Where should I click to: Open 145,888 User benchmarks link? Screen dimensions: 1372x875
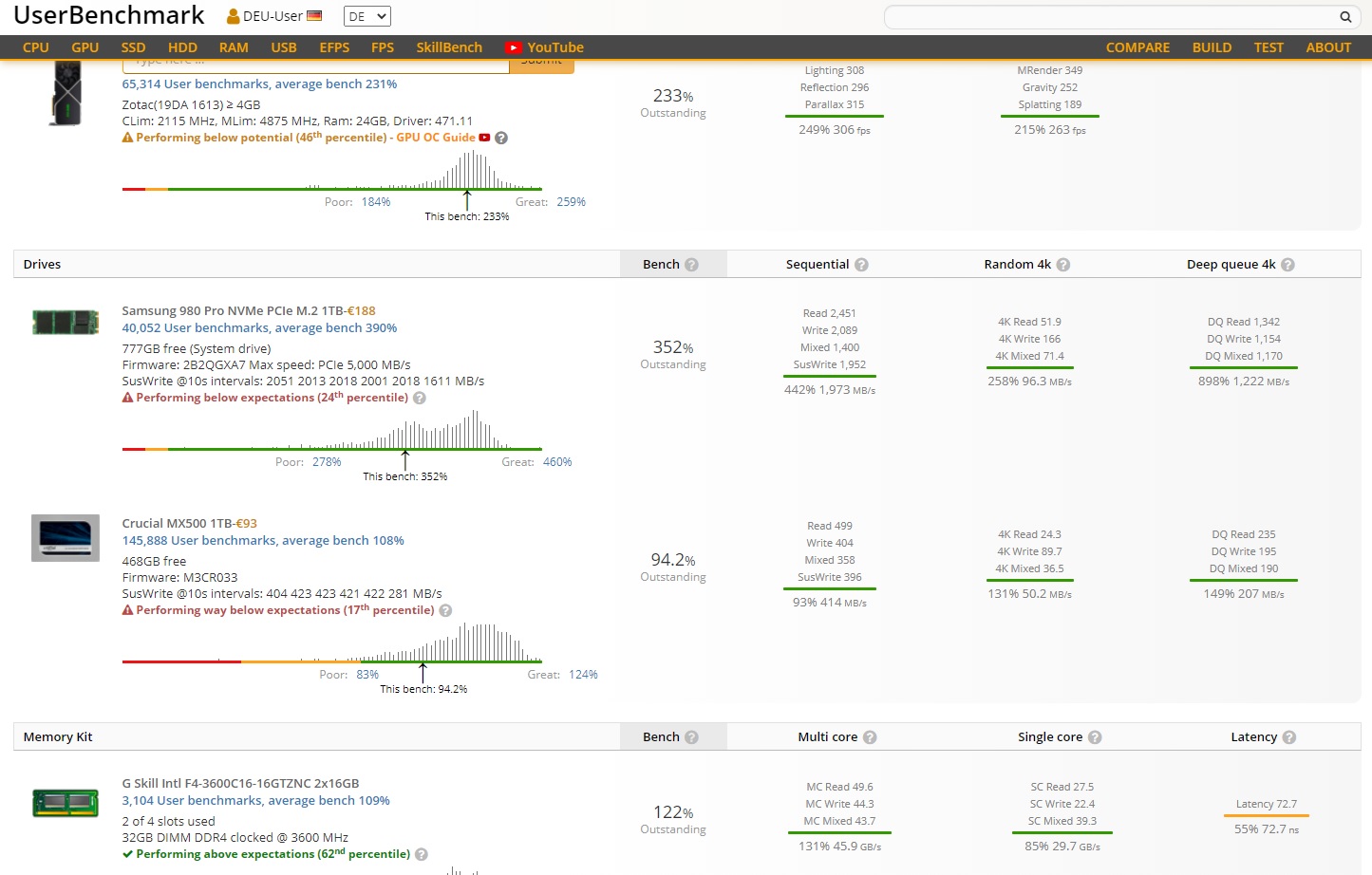click(263, 541)
